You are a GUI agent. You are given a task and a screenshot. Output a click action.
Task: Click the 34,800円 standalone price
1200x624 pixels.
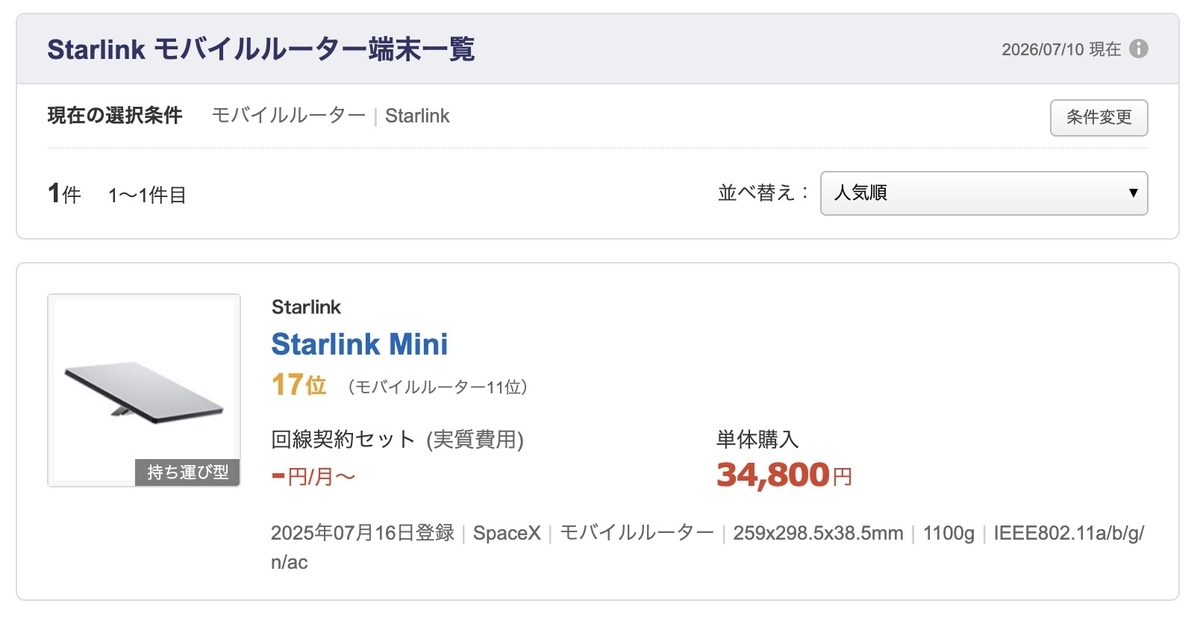pyautogui.click(x=784, y=475)
